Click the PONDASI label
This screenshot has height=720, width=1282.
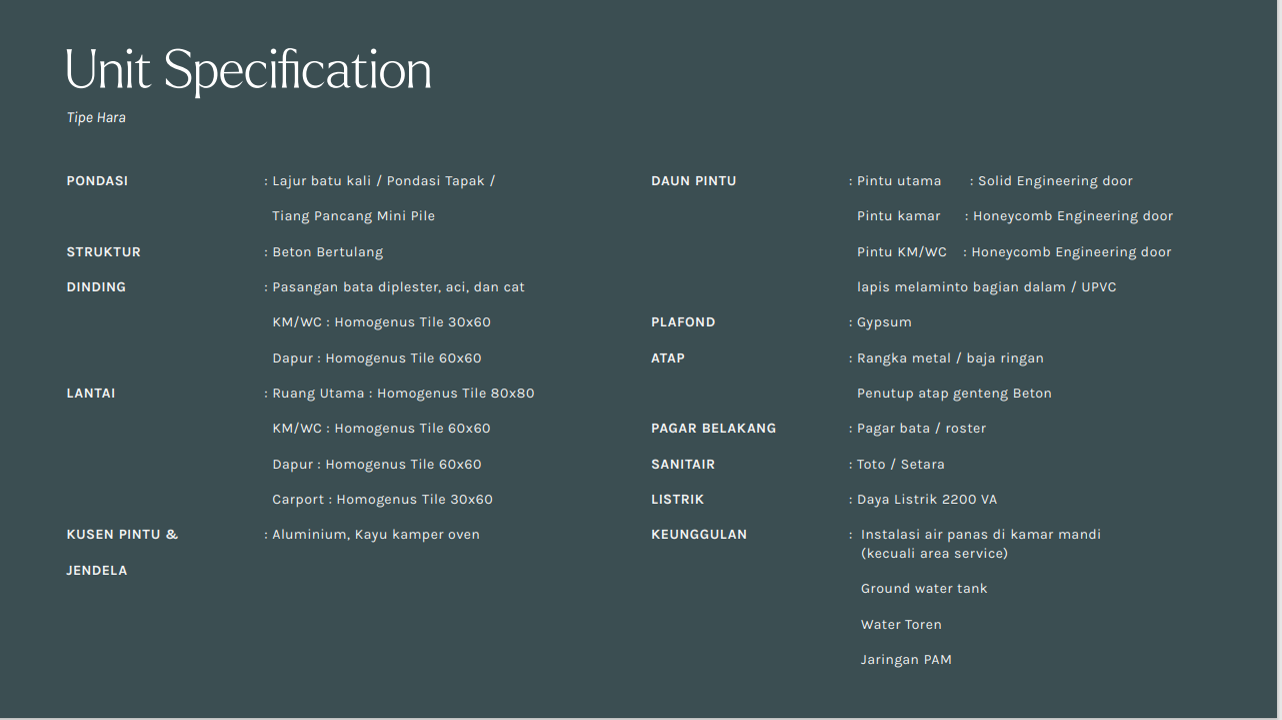pos(97,181)
